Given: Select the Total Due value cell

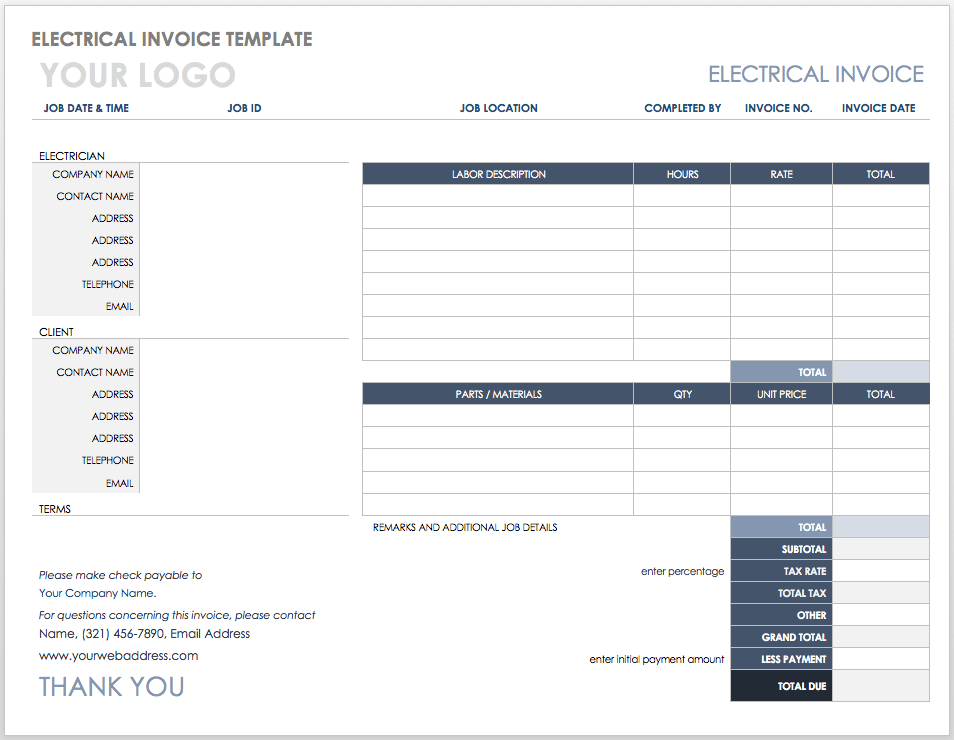Looking at the screenshot, I should coord(880,686).
